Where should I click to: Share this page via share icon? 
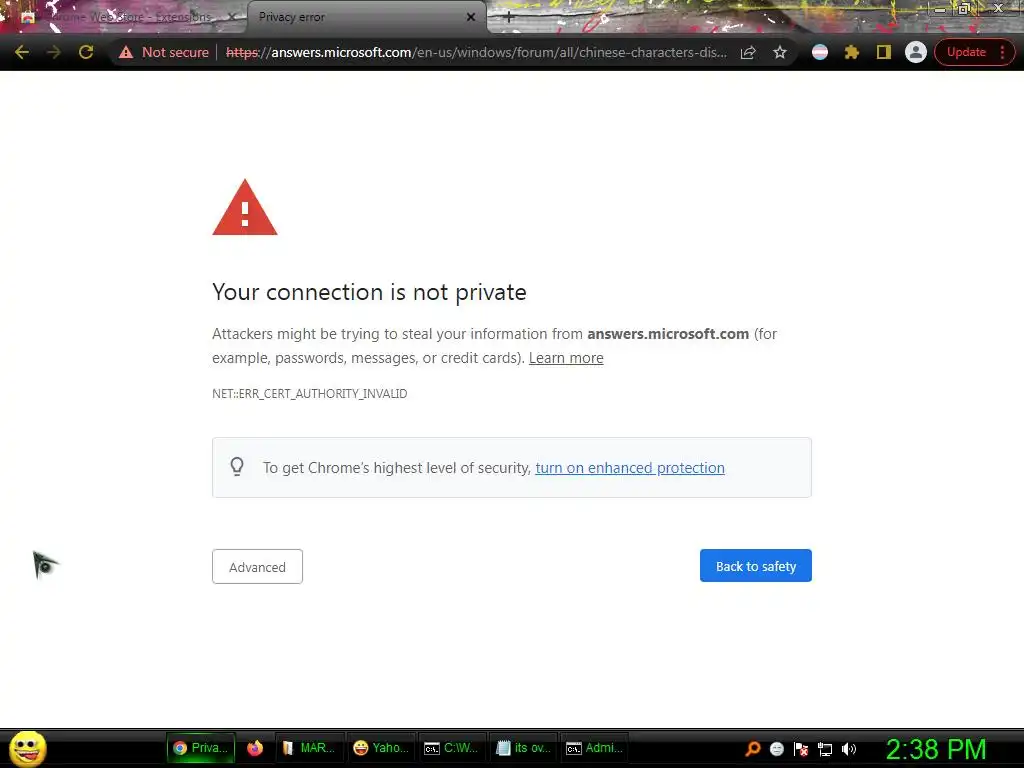[748, 52]
